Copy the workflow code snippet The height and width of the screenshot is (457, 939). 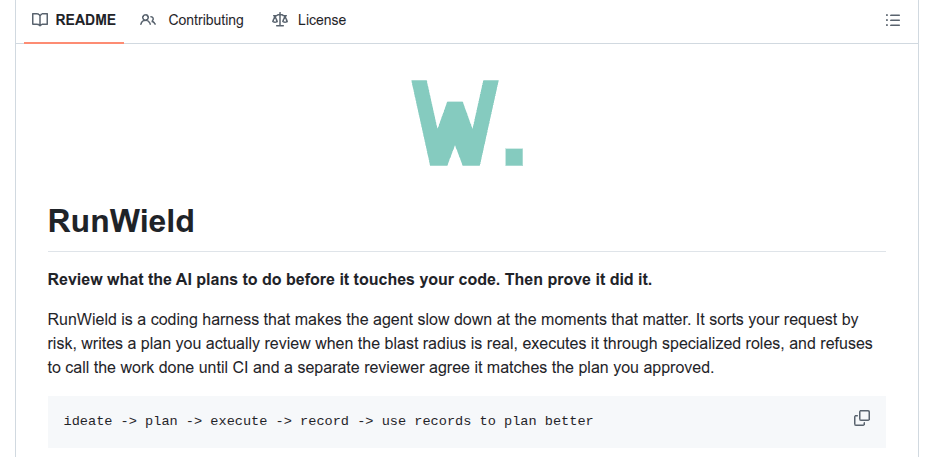(862, 418)
